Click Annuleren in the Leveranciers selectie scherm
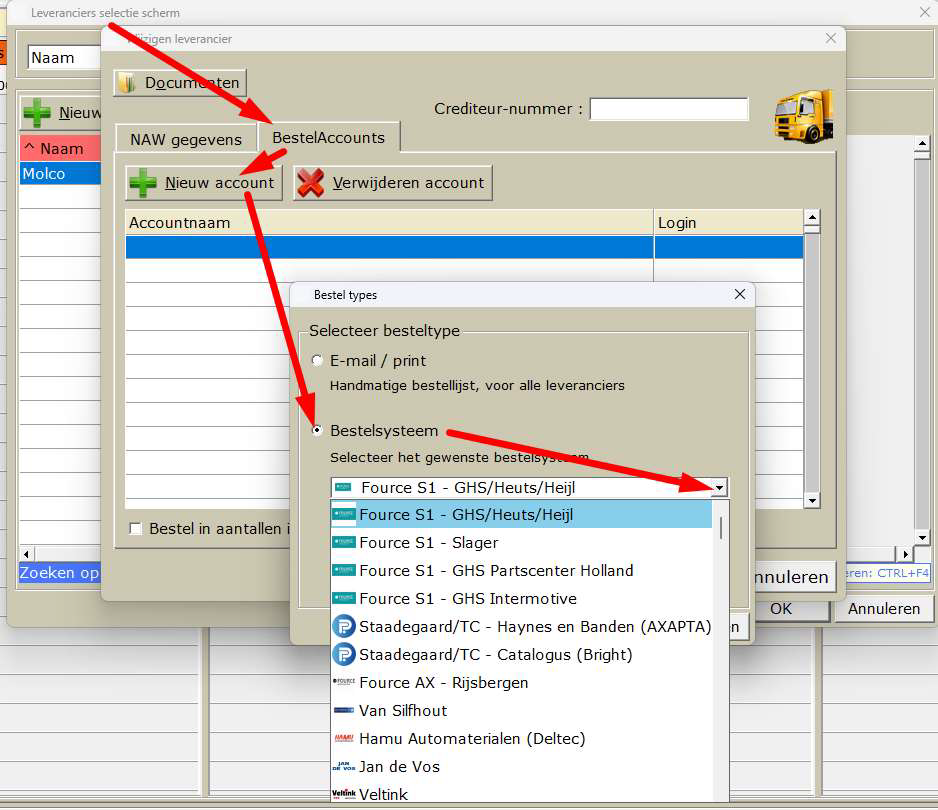The image size is (938, 810). (884, 608)
